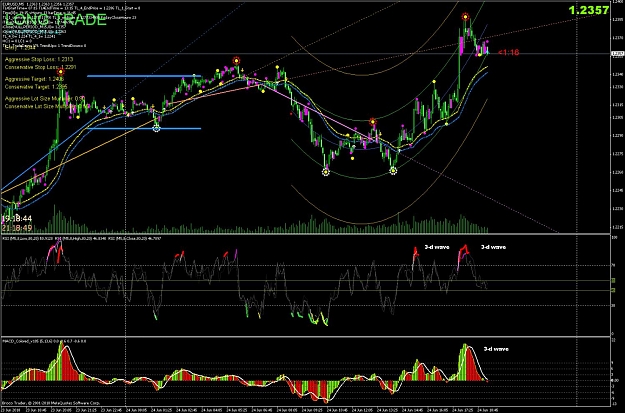Click the 3-d wave label in the MACD panel
The height and width of the screenshot is (413, 625).
click(x=496, y=349)
